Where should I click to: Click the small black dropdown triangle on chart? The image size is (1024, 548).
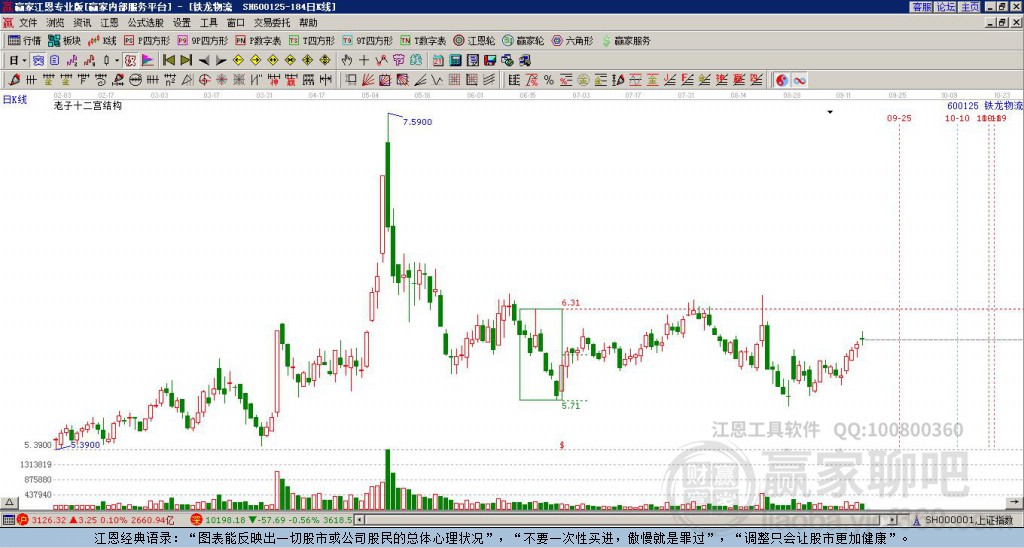coord(830,112)
